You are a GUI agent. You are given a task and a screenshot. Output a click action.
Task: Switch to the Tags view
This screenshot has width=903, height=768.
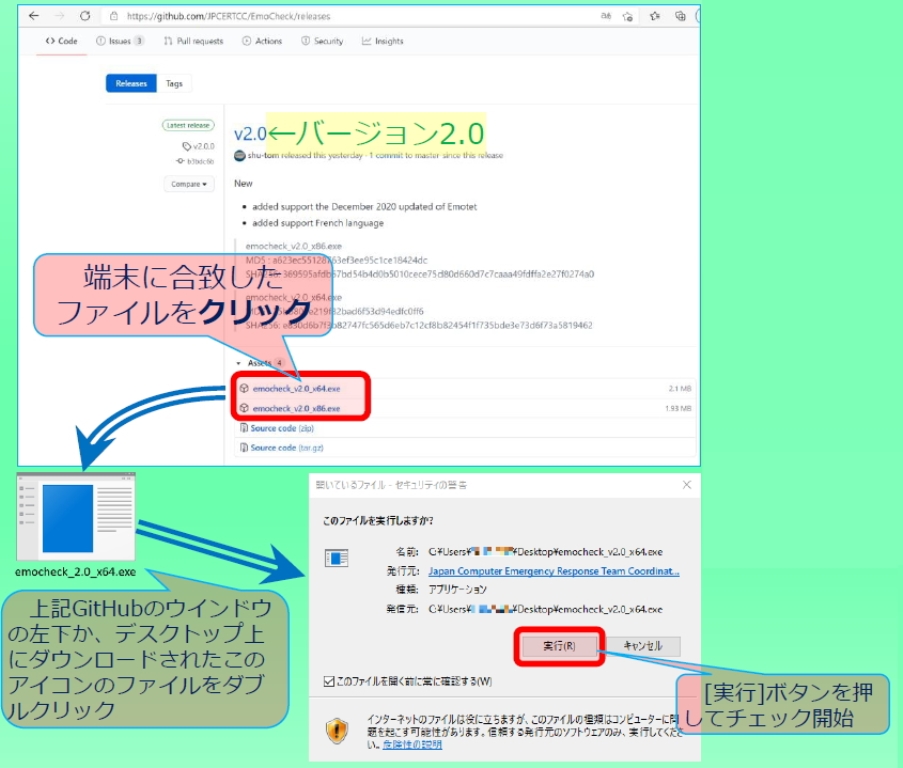[174, 83]
